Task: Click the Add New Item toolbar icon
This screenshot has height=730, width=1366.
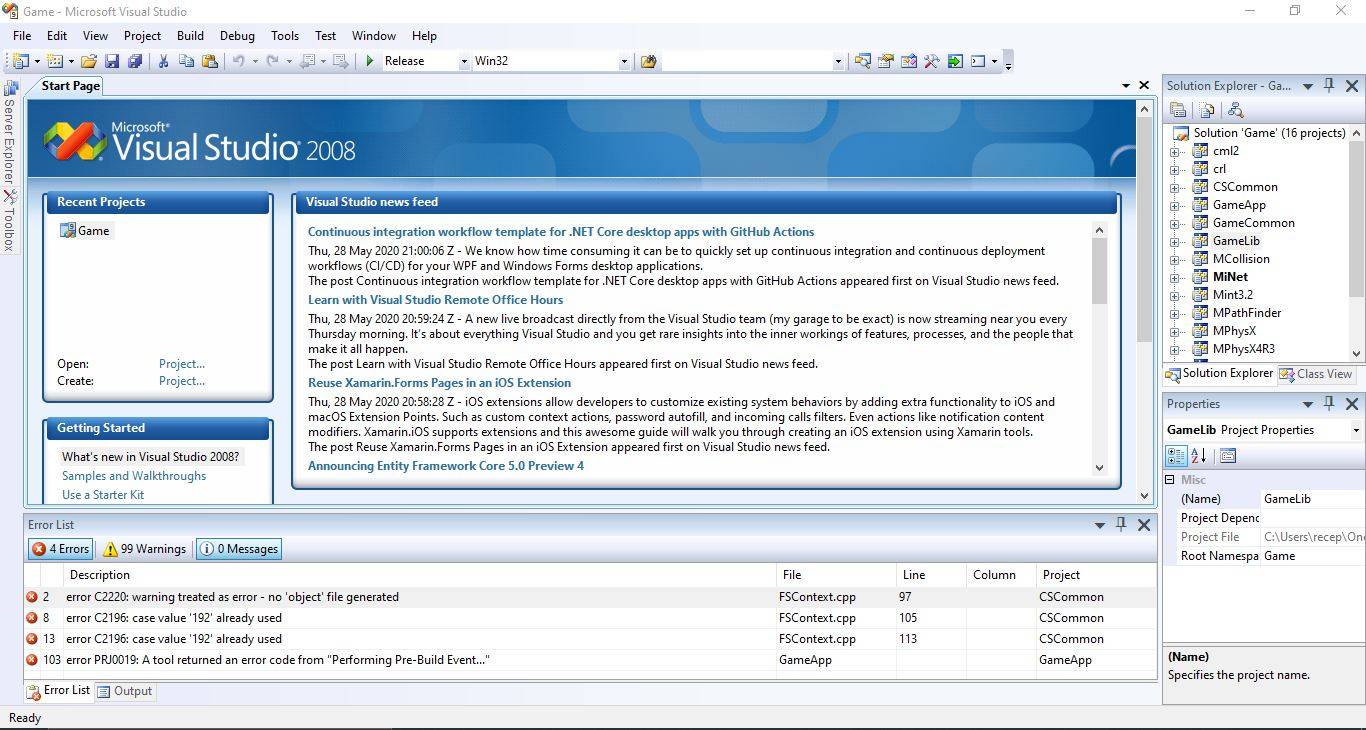Action: tap(55, 61)
